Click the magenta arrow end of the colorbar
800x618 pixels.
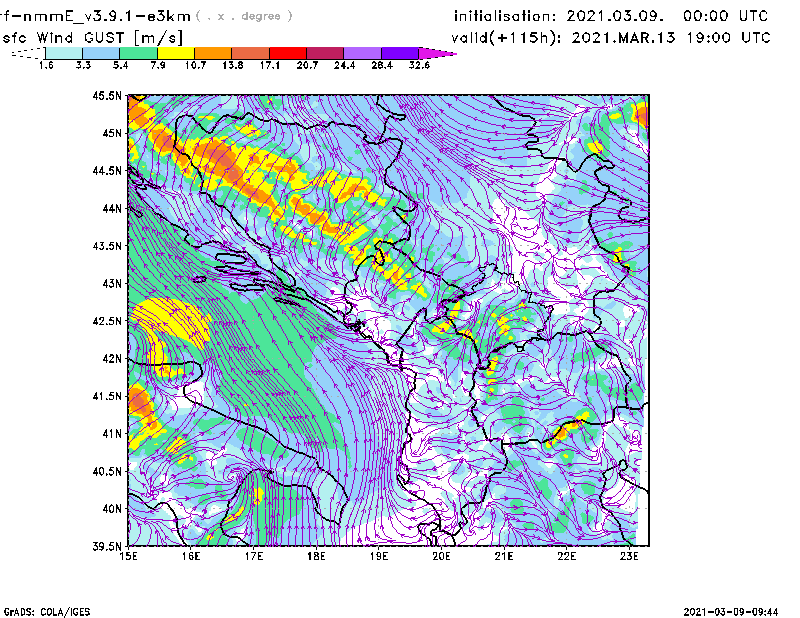point(437,53)
